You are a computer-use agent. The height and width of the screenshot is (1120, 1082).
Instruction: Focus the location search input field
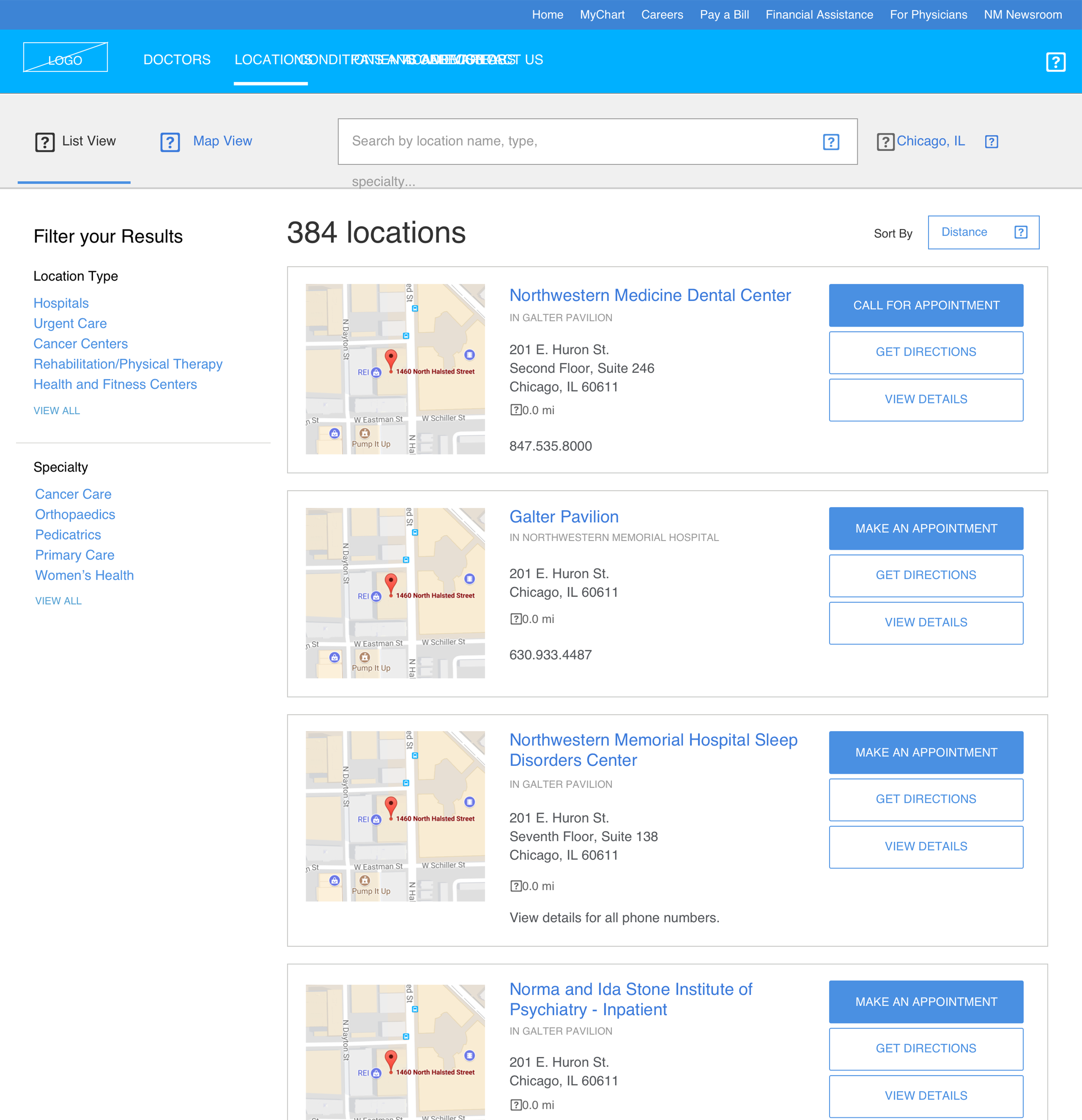[x=597, y=142]
